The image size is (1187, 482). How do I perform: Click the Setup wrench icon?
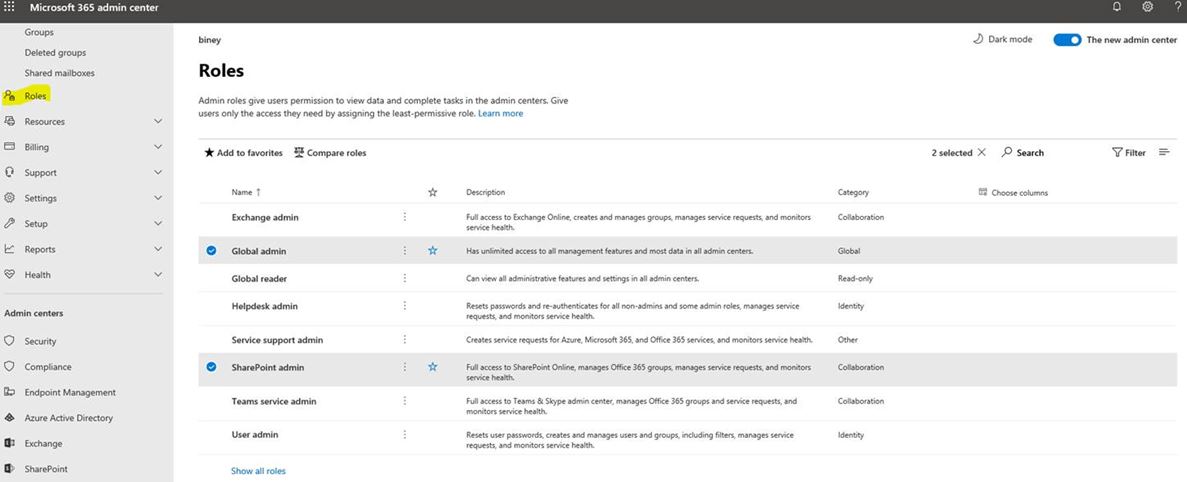10,224
